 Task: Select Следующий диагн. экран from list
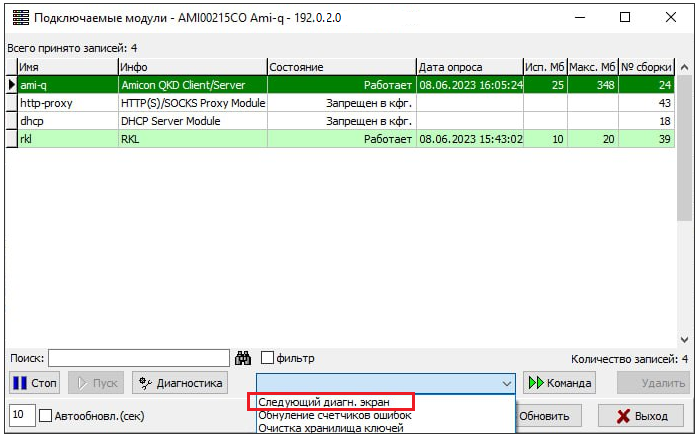[x=330, y=401]
